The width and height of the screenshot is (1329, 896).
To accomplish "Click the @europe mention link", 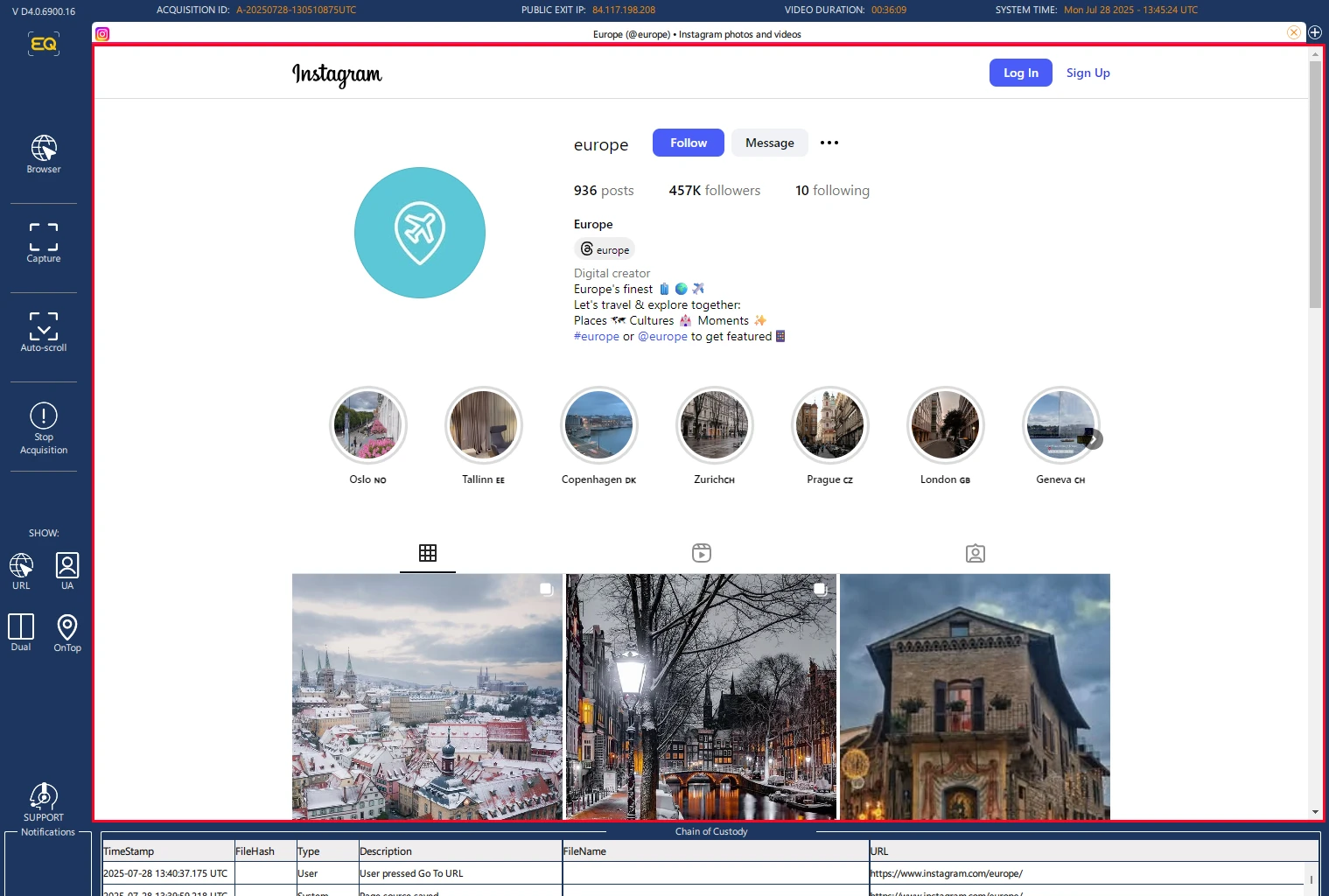I will (662, 336).
